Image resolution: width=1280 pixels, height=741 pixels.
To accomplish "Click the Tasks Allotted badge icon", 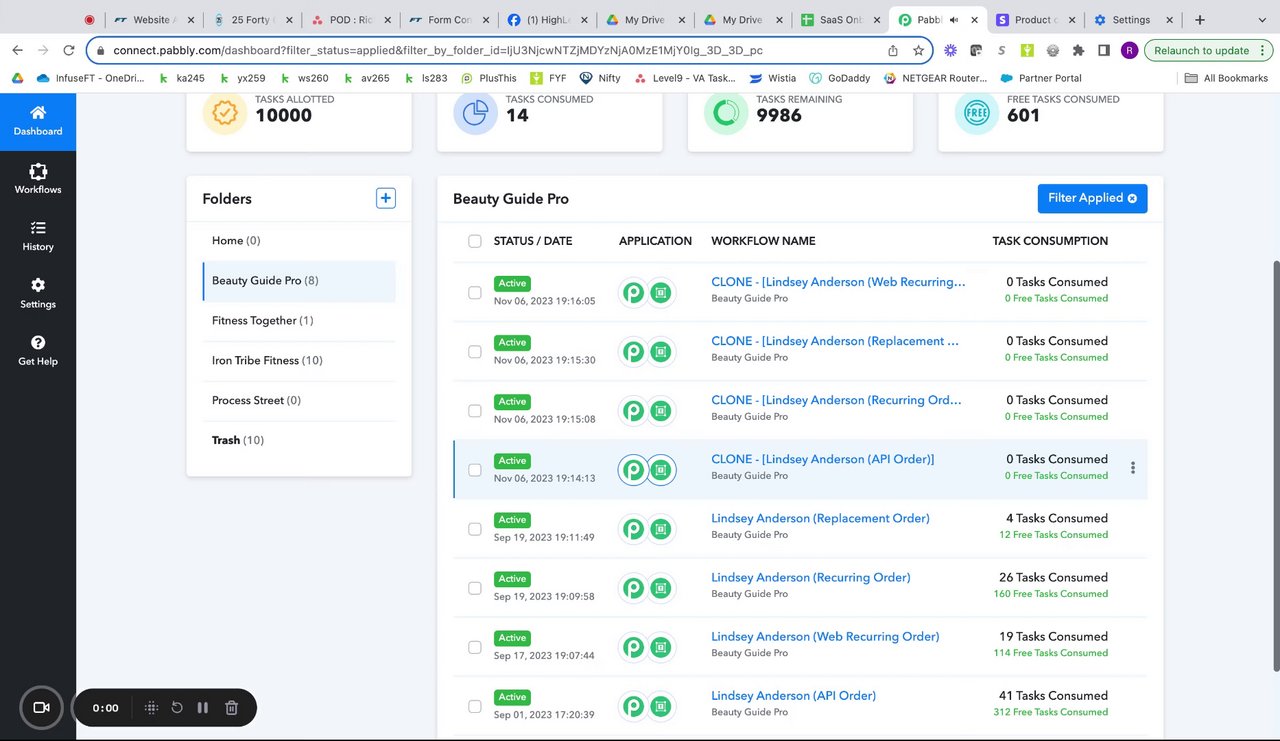I will click(x=224, y=114).
